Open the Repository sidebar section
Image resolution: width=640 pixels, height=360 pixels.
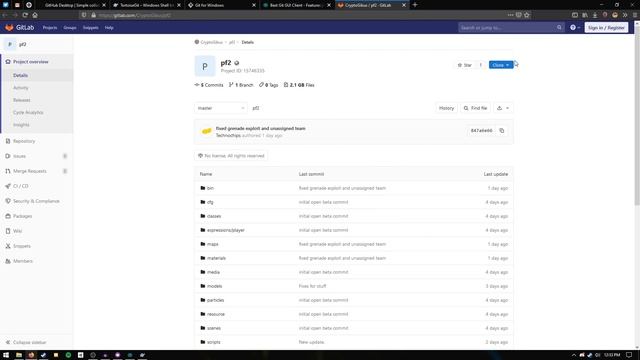coord(24,141)
